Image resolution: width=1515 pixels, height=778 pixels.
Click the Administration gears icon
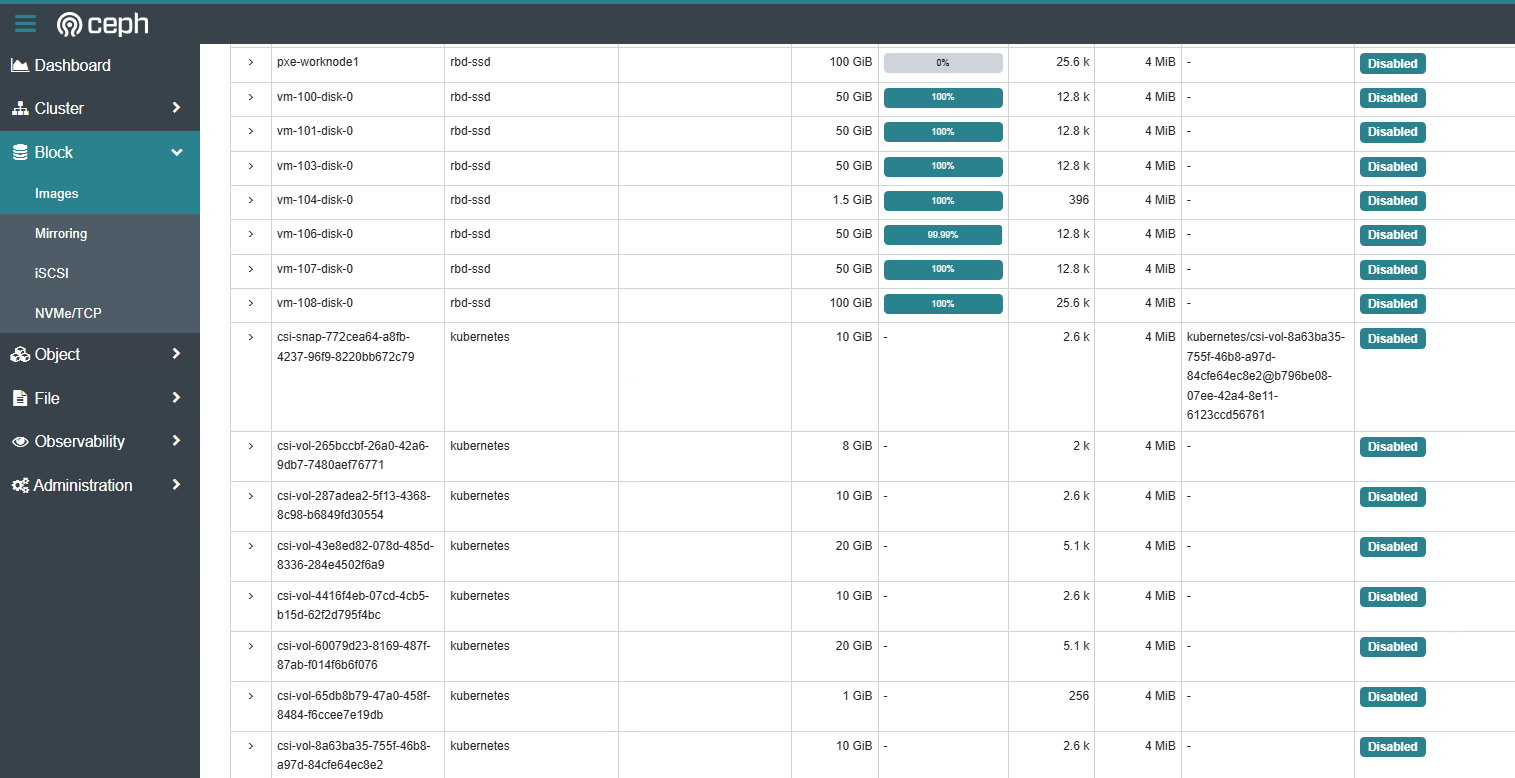19,485
